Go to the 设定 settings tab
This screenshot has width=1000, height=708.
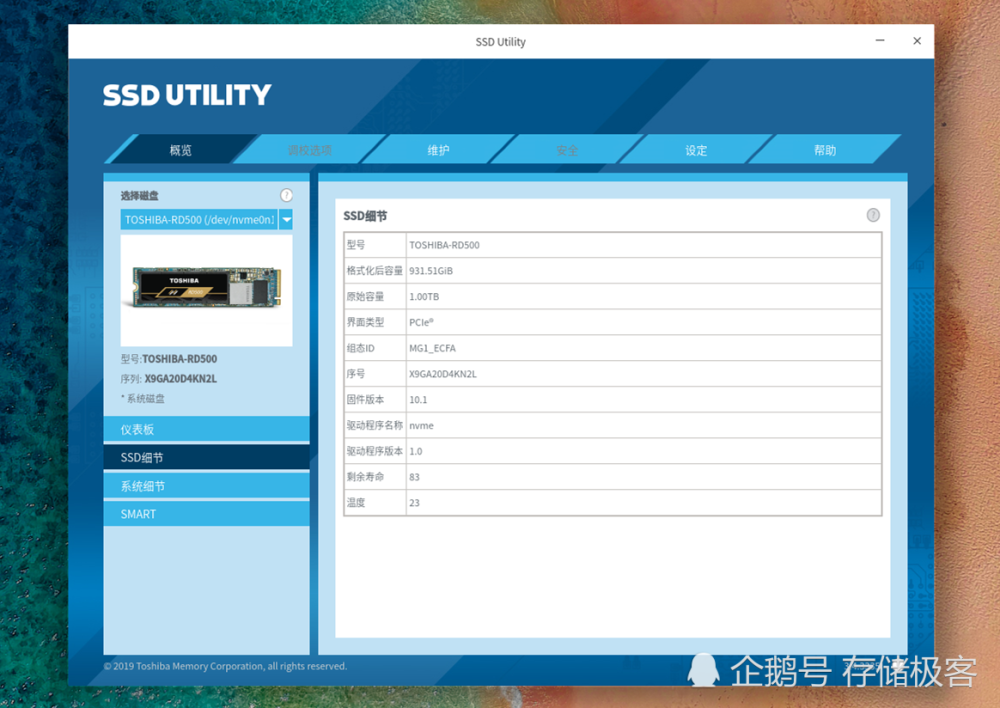click(x=696, y=150)
